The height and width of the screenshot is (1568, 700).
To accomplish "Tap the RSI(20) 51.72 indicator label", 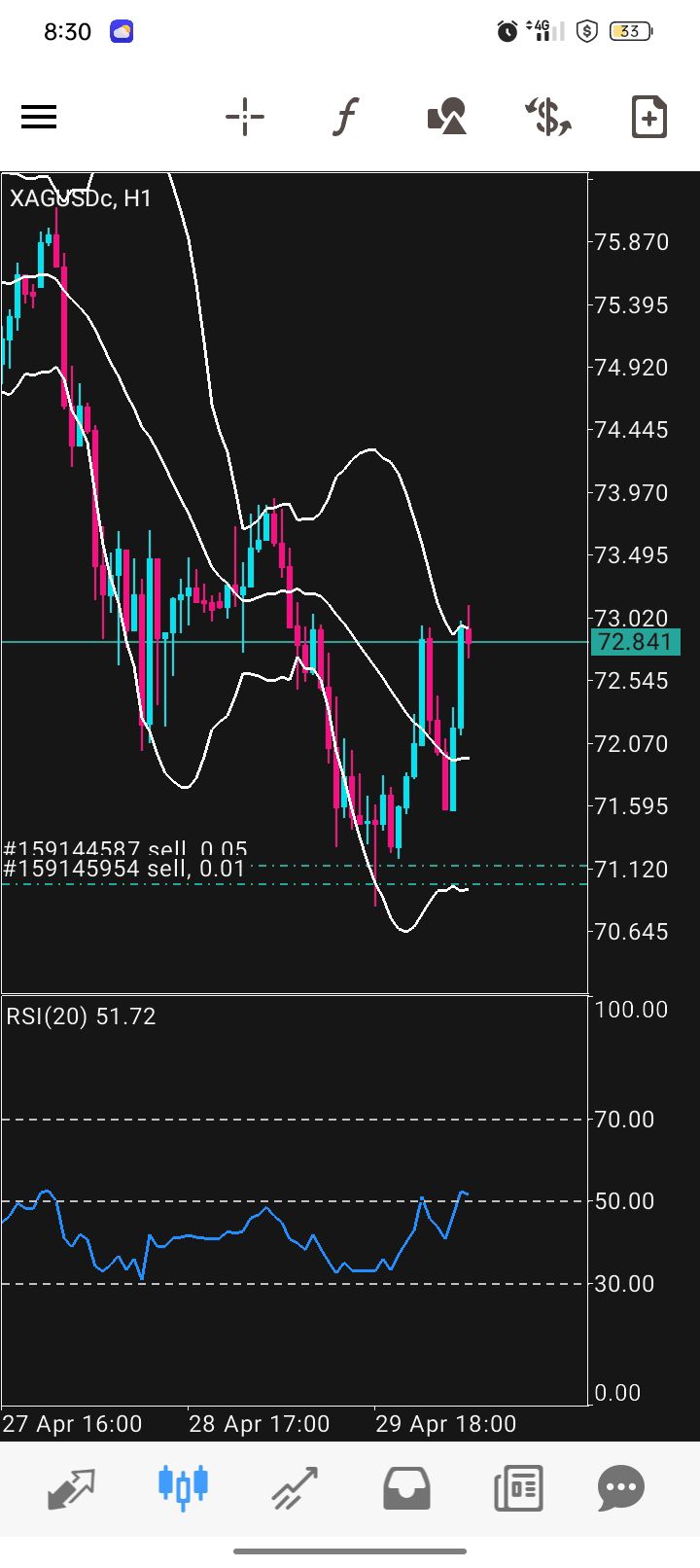I will [81, 1016].
